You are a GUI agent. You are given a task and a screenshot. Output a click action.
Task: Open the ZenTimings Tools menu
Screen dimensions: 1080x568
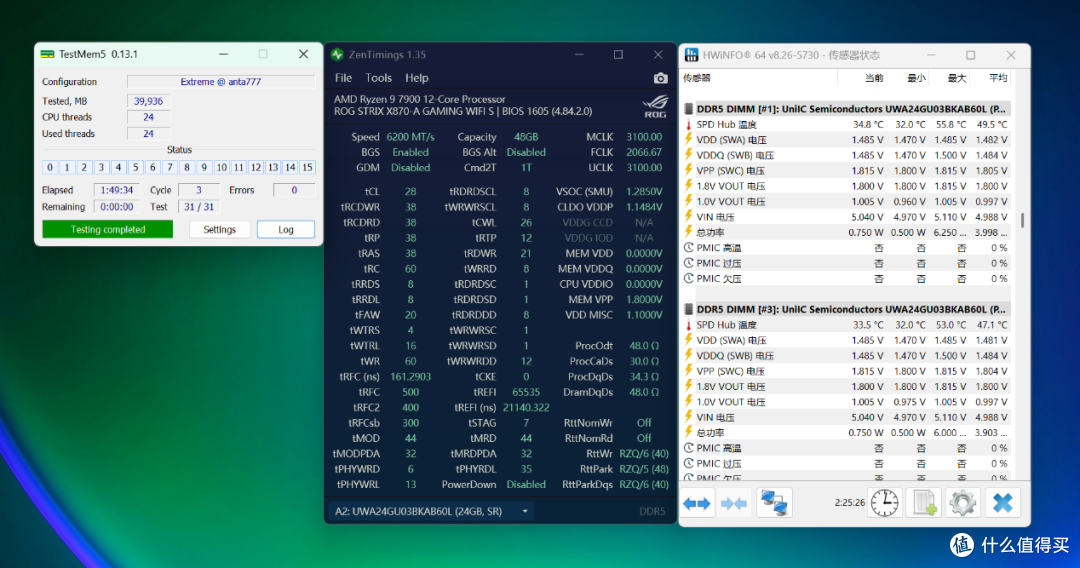378,78
